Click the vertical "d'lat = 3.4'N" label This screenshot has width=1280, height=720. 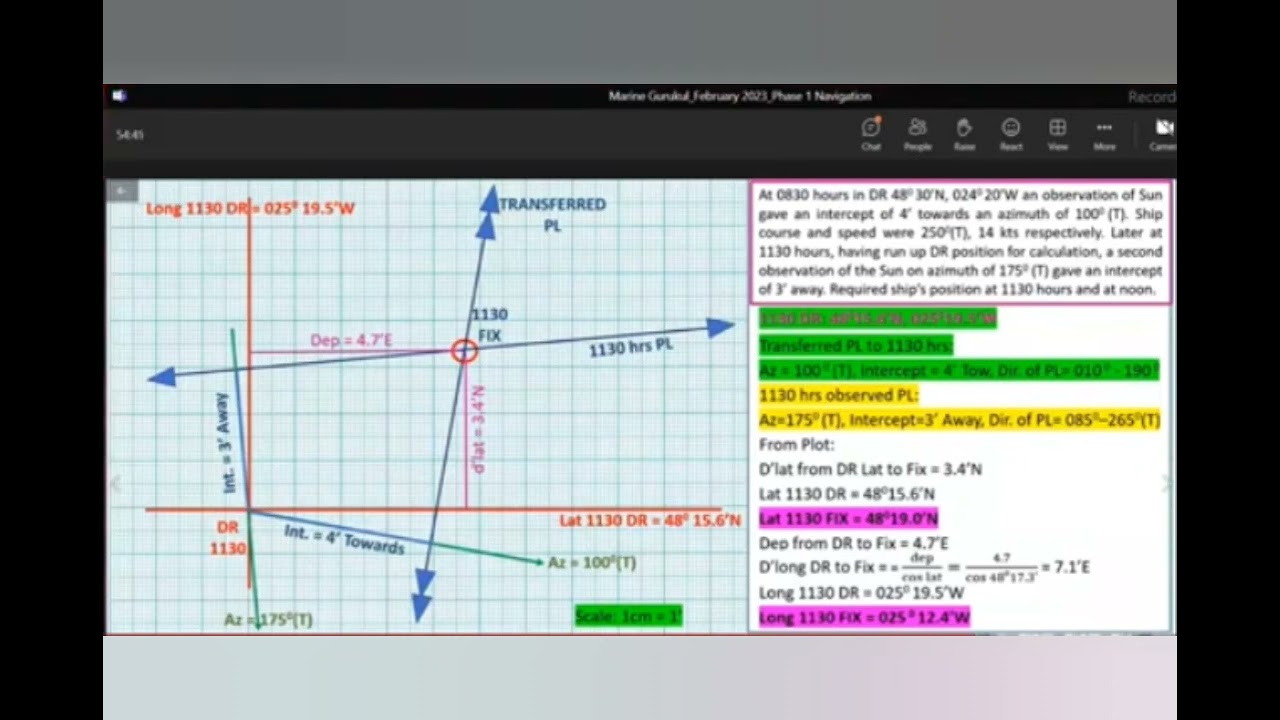pyautogui.click(x=479, y=429)
